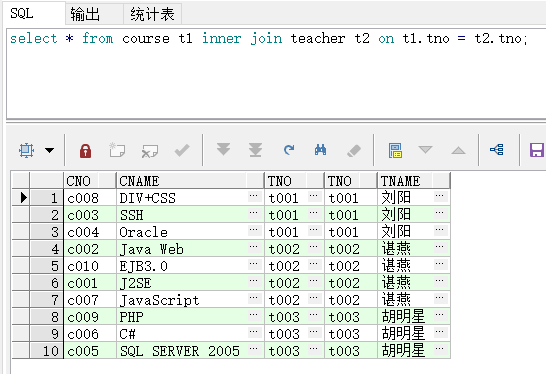
Task: Click inside the SQL query editor text
Action: [268, 38]
